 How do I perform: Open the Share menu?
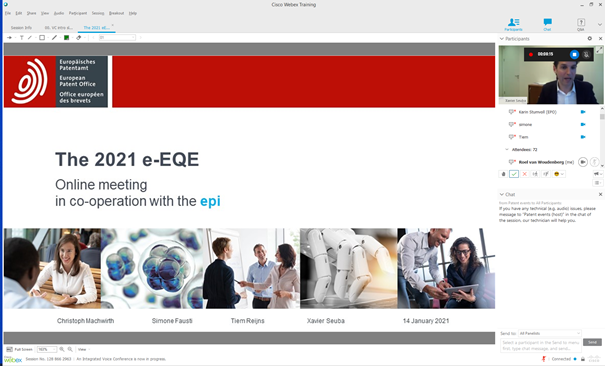pyautogui.click(x=31, y=13)
